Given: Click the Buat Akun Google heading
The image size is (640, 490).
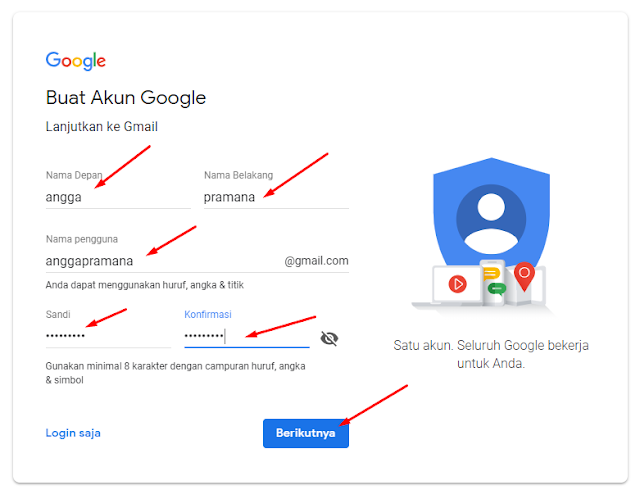Looking at the screenshot, I should click(x=126, y=98).
